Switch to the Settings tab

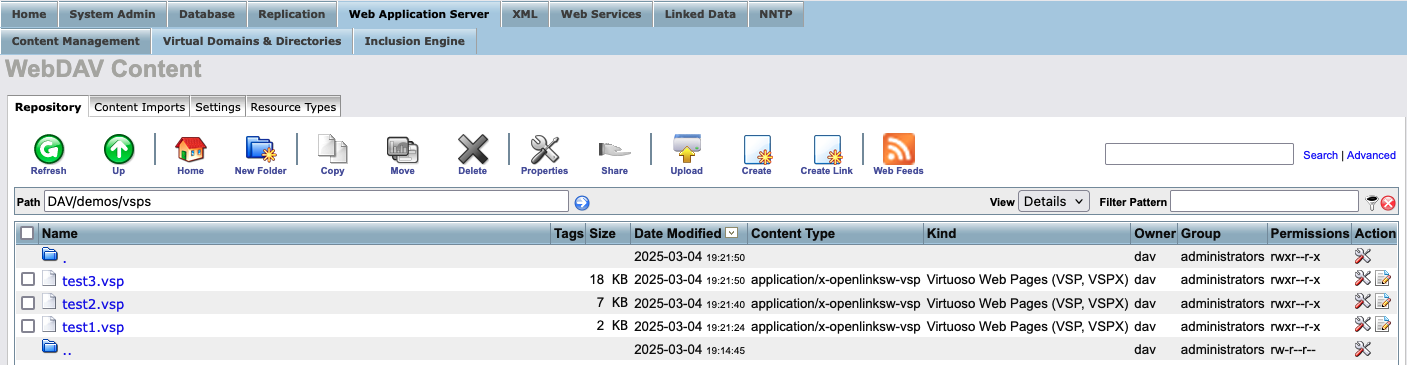pyautogui.click(x=218, y=107)
